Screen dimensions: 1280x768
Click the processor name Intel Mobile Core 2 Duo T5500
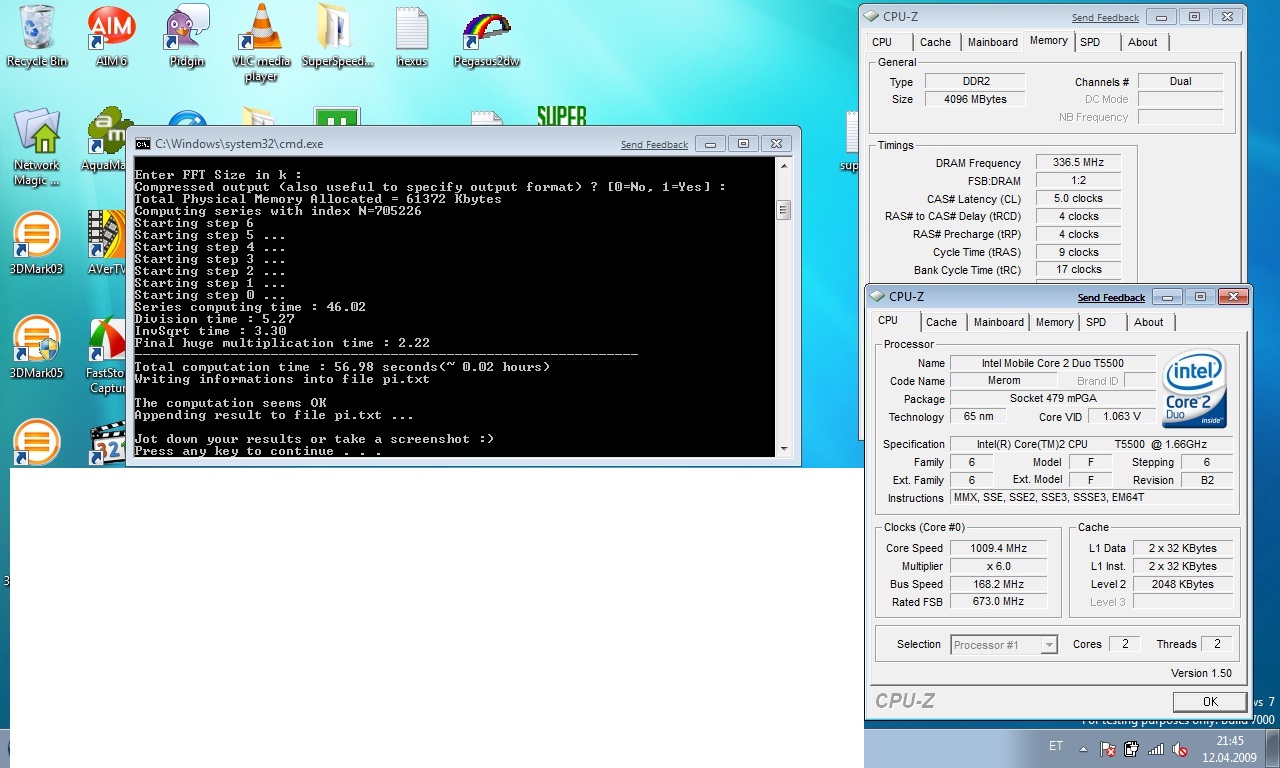click(1052, 363)
